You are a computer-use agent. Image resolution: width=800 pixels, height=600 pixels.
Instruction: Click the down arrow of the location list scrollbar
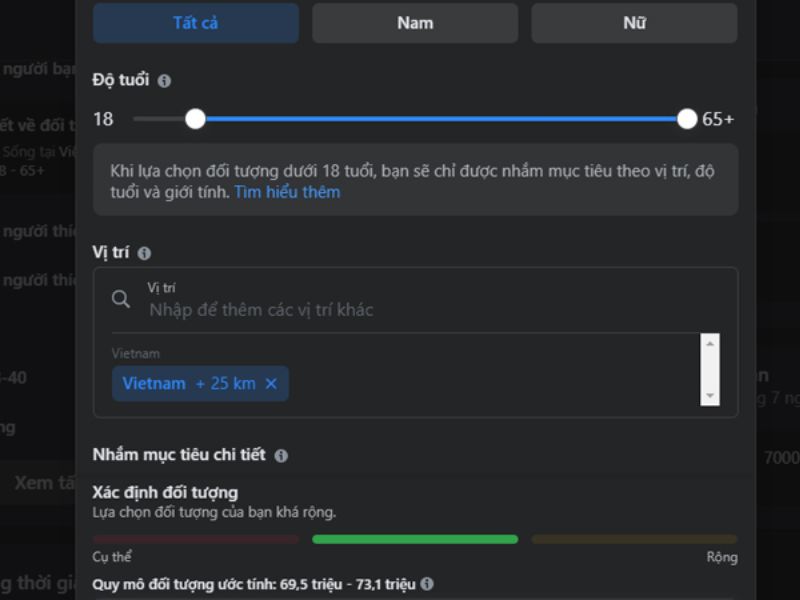710,396
